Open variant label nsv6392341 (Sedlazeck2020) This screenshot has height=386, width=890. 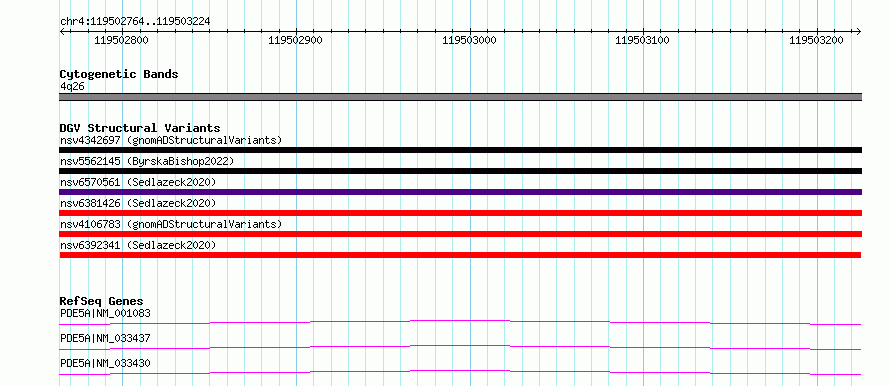[x=138, y=245]
